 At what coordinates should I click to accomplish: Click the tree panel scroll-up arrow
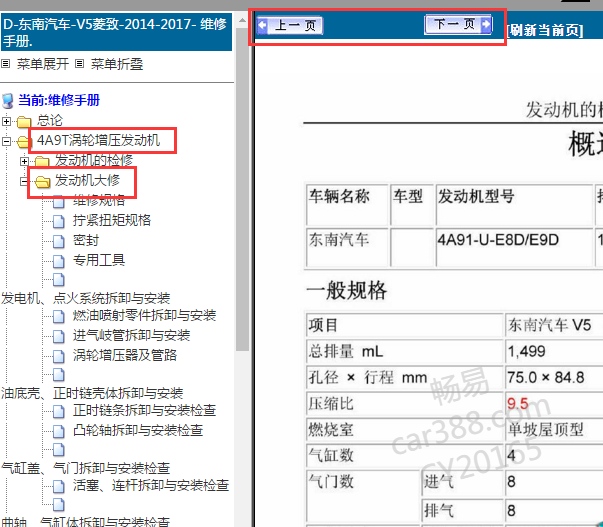[242, 20]
